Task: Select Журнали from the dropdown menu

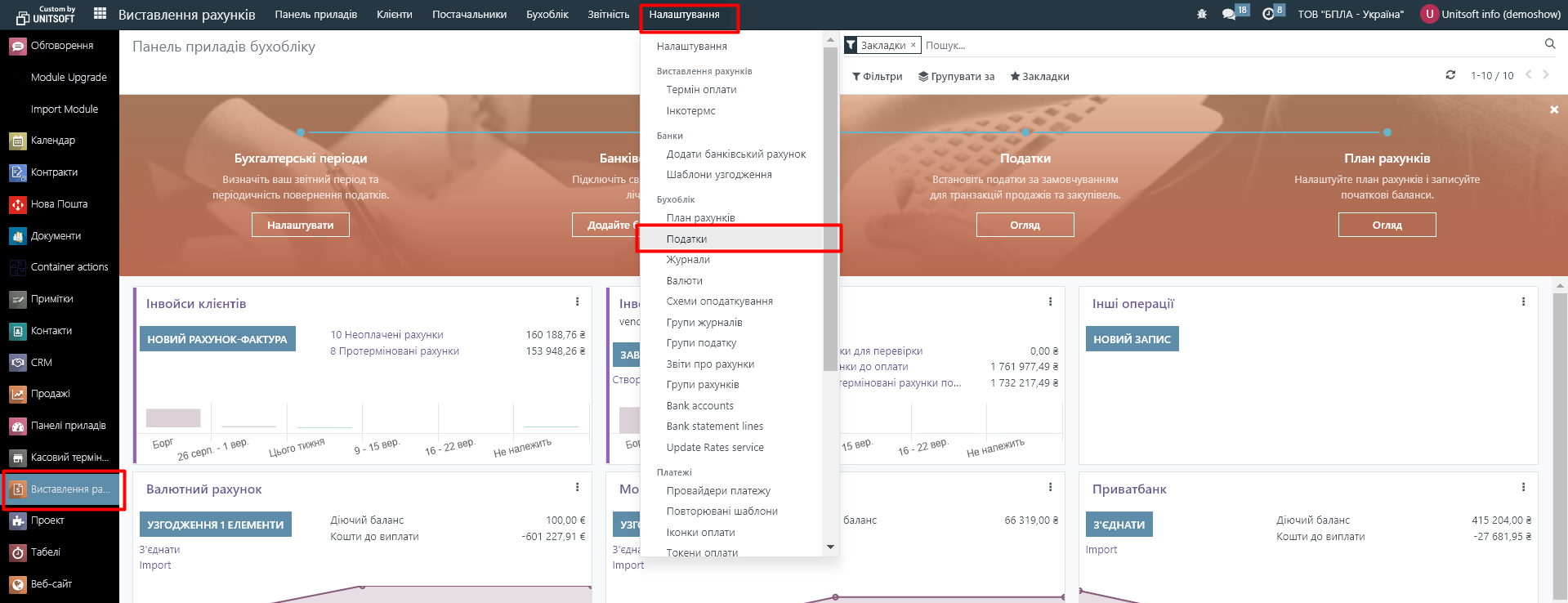Action: tap(688, 260)
